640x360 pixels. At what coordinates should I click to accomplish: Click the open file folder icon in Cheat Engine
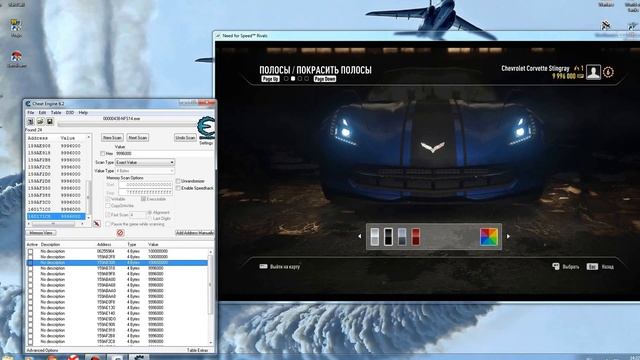[x=40, y=122]
